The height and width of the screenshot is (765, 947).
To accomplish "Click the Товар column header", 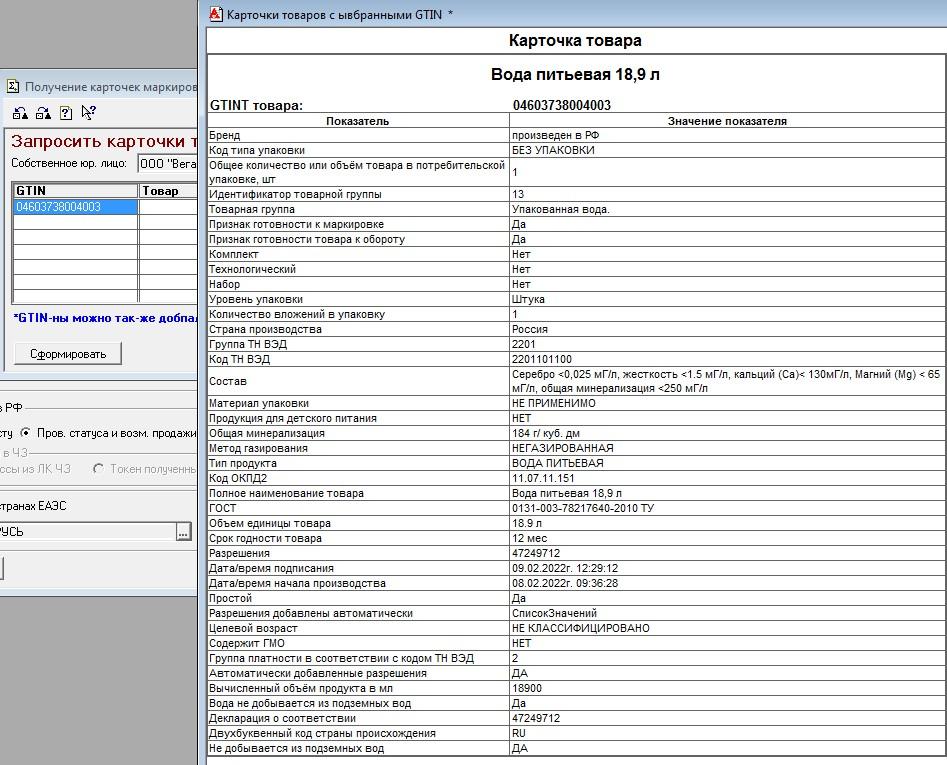I will [167, 191].
